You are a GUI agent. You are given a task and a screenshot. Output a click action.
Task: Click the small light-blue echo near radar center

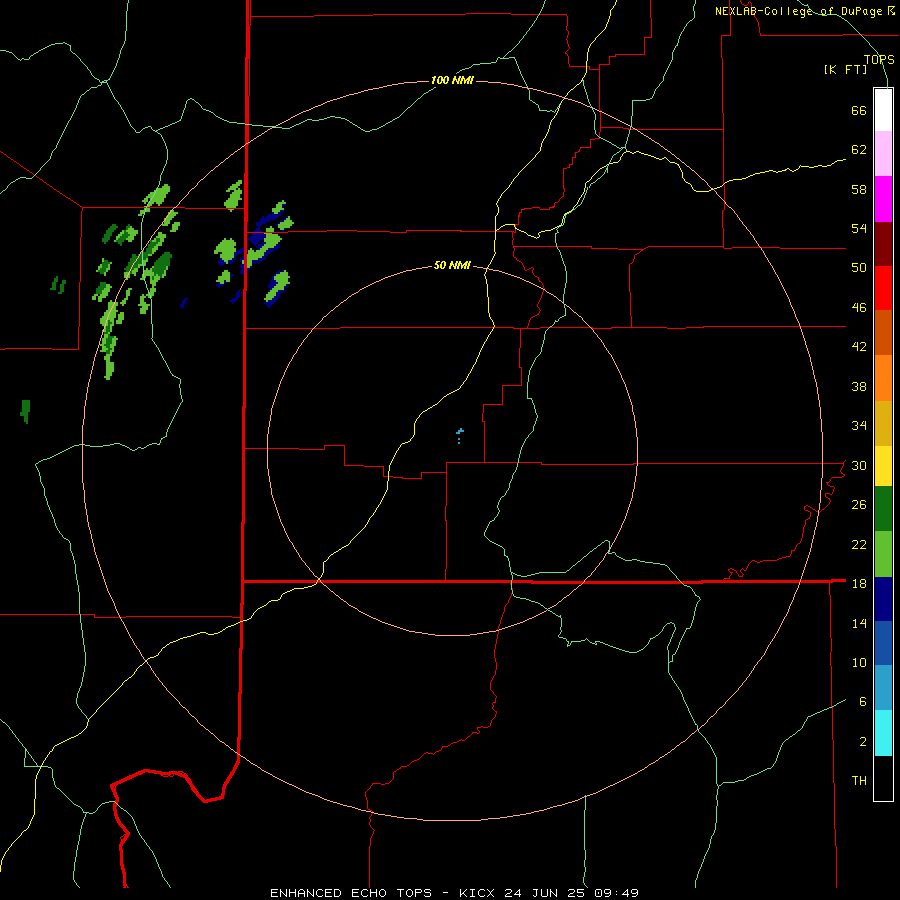[459, 436]
